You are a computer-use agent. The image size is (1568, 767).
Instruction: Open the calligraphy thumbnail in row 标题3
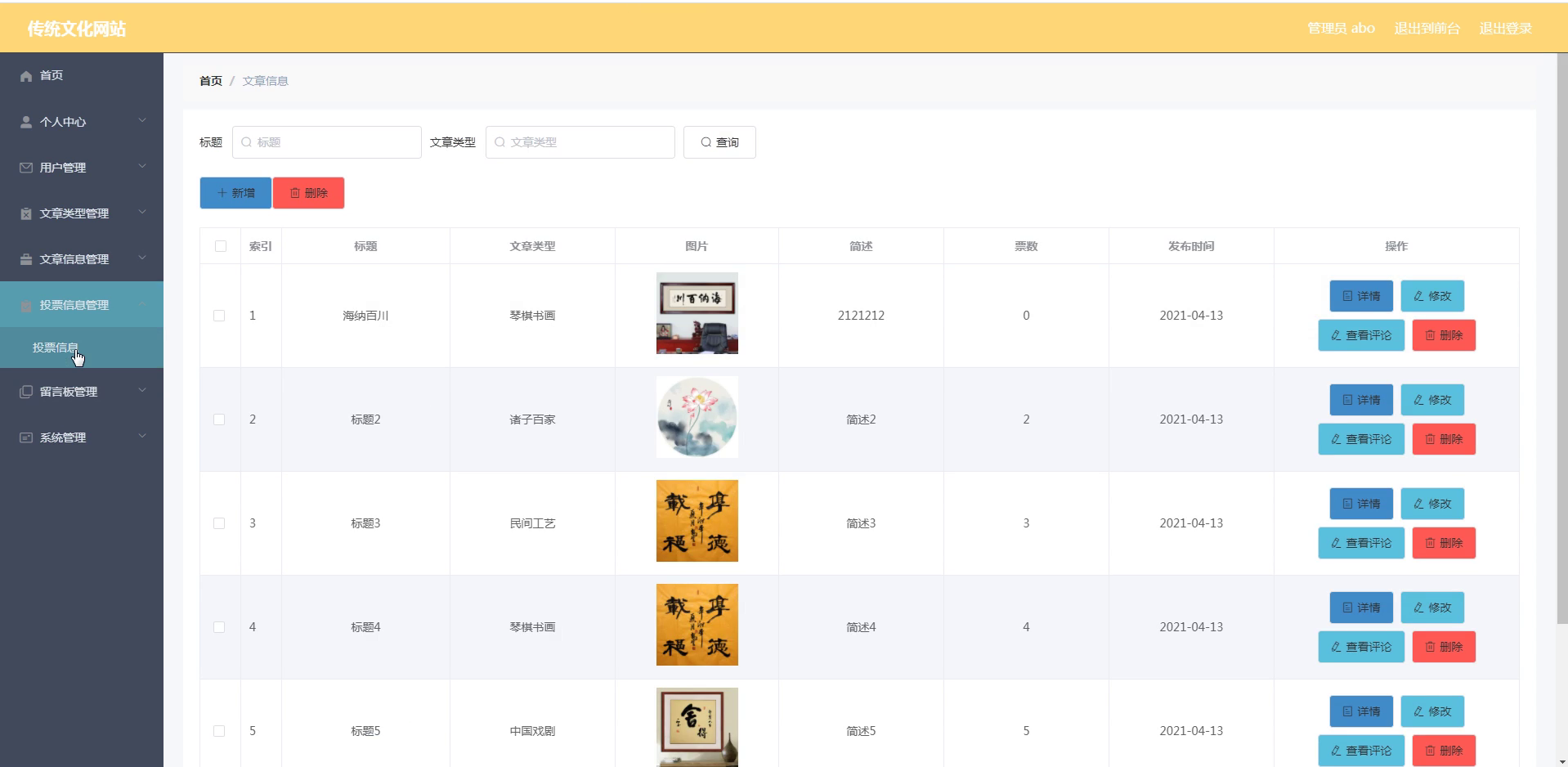click(697, 521)
